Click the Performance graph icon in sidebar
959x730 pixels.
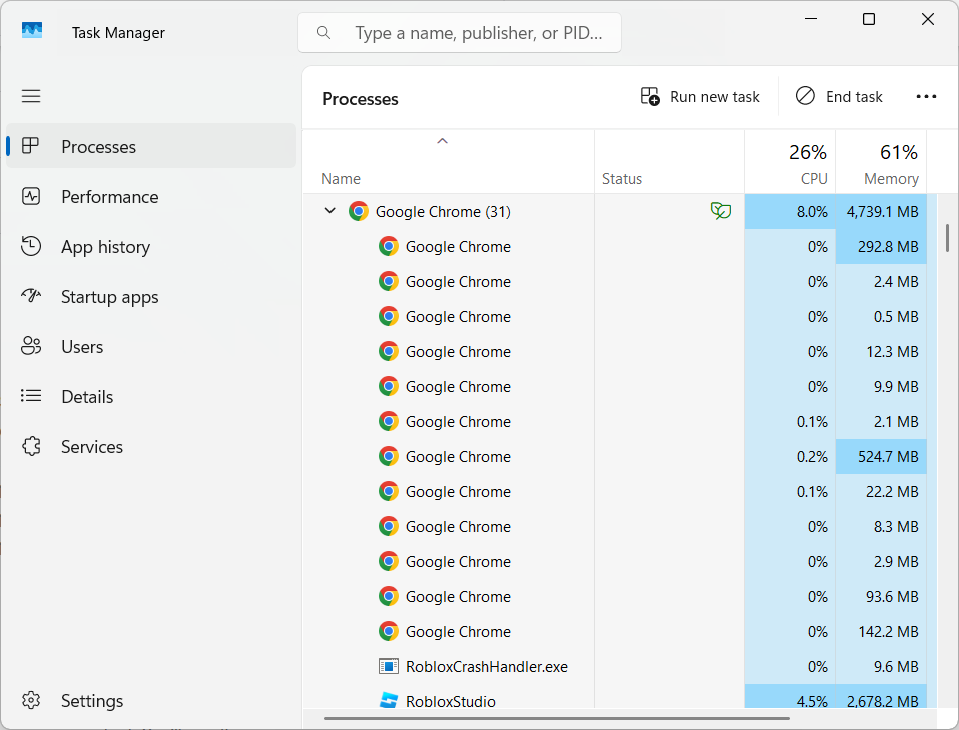(31, 197)
